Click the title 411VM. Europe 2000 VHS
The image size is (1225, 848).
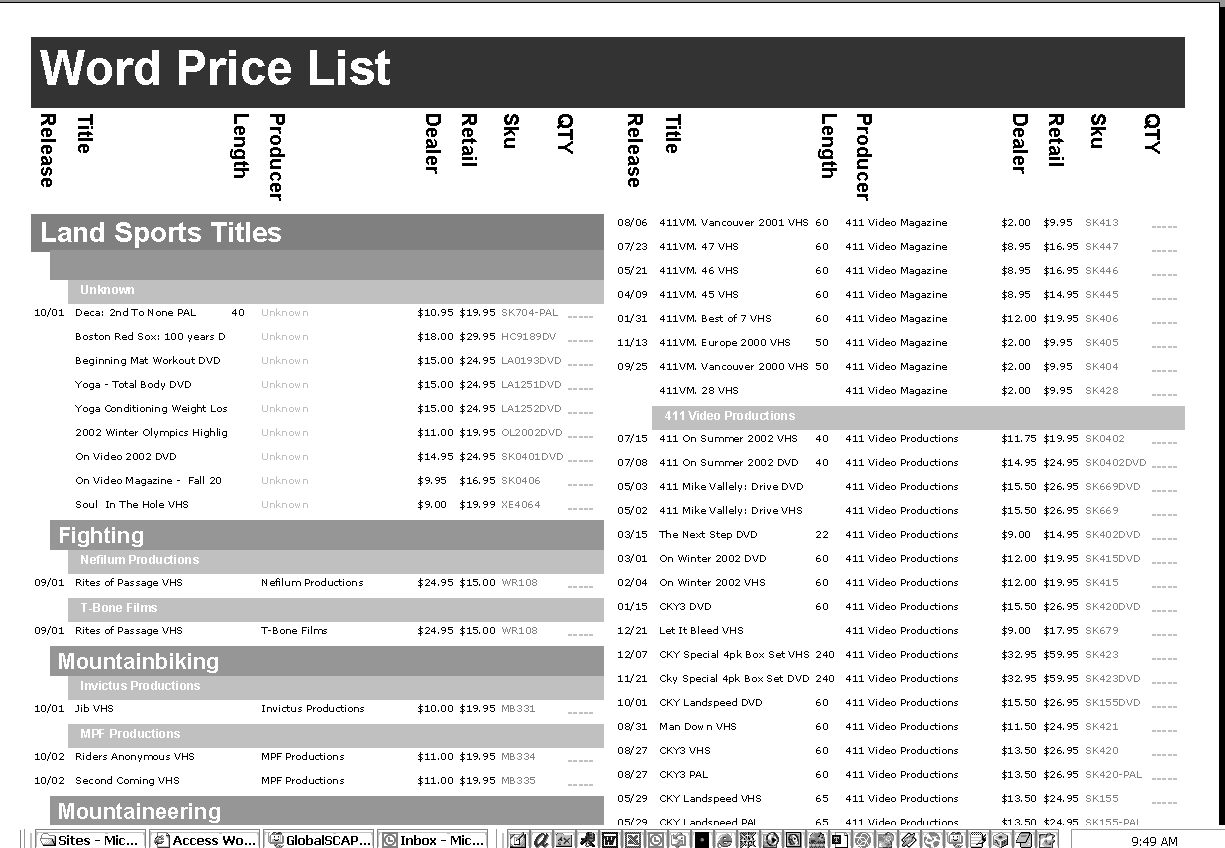pyautogui.click(x=725, y=343)
